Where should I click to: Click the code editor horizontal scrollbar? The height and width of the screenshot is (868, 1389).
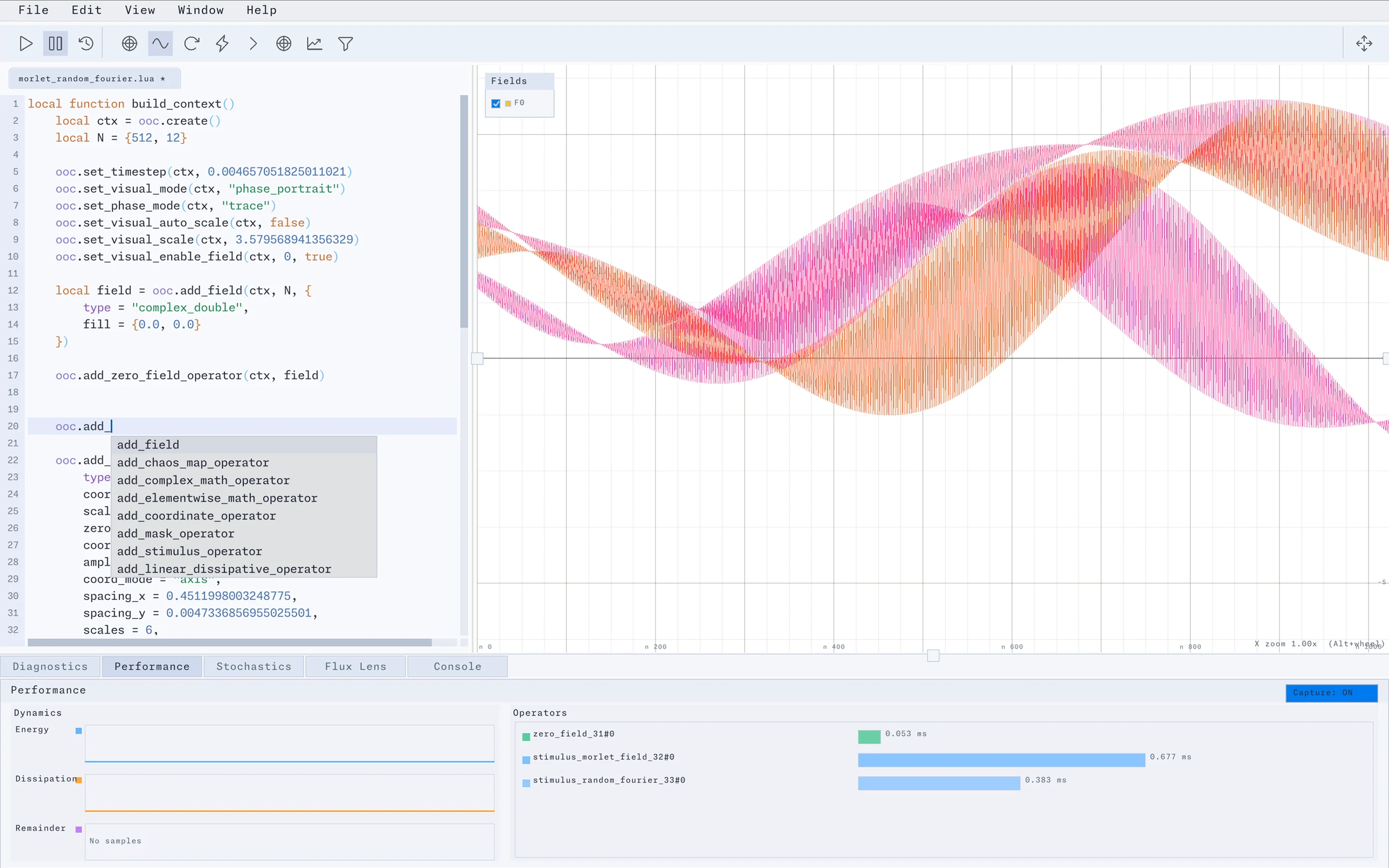coord(230,642)
